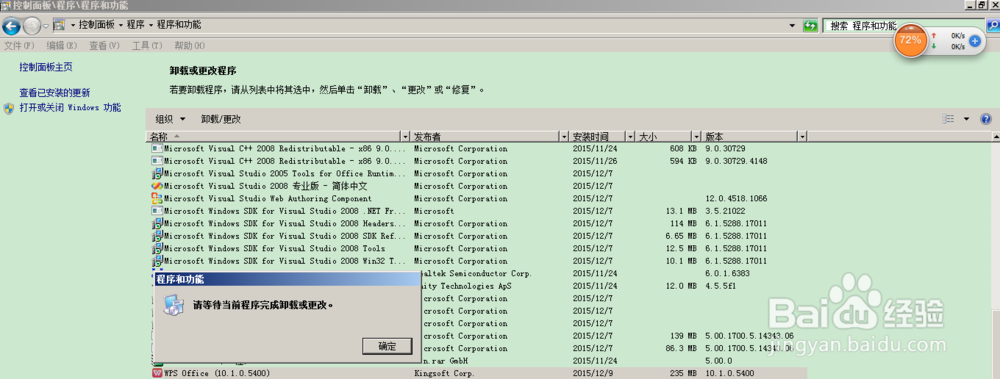Open recent pages dropdown beside Forward button
This screenshot has height=379, width=1000.
(x=46, y=26)
